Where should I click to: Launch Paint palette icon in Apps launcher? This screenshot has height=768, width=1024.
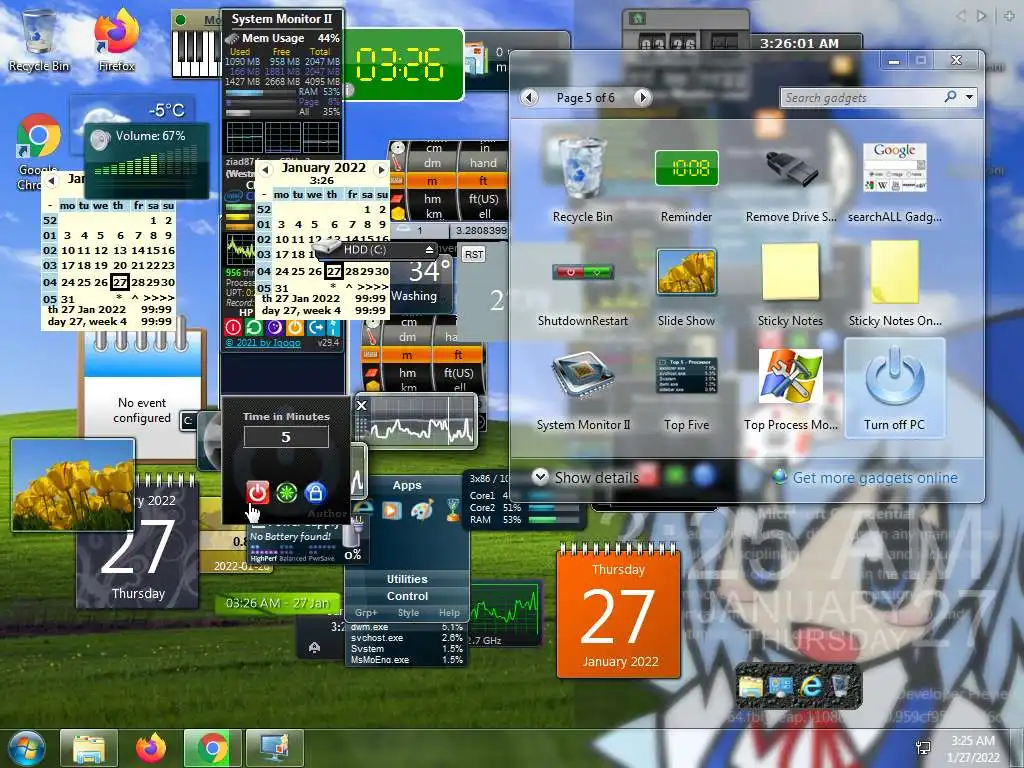click(422, 509)
